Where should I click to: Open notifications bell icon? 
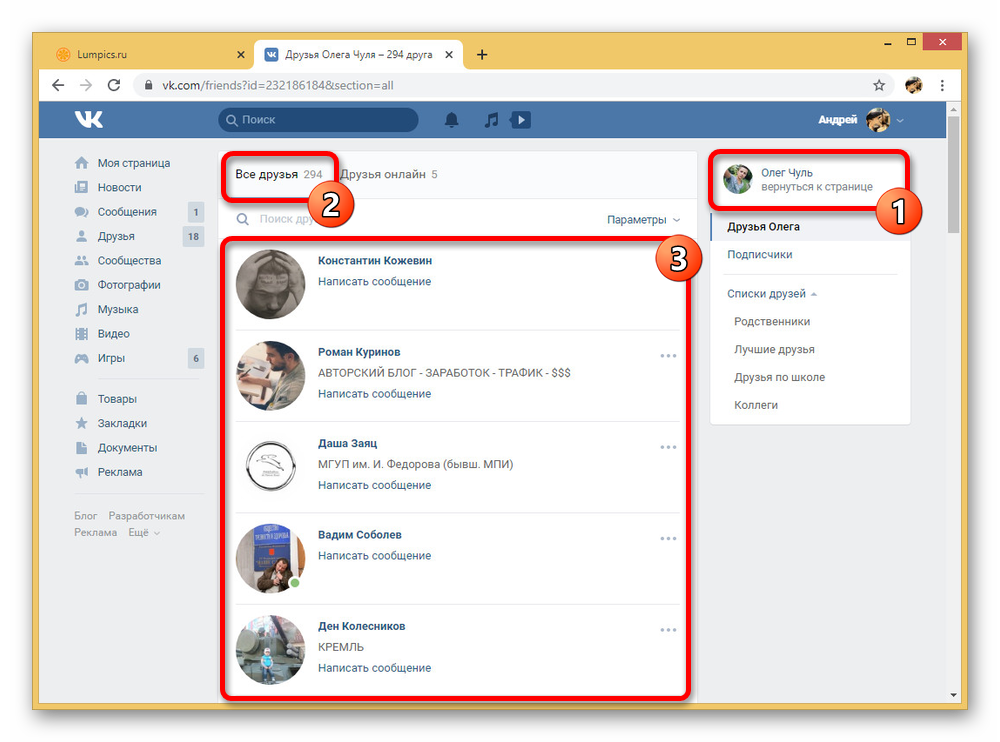pyautogui.click(x=452, y=119)
